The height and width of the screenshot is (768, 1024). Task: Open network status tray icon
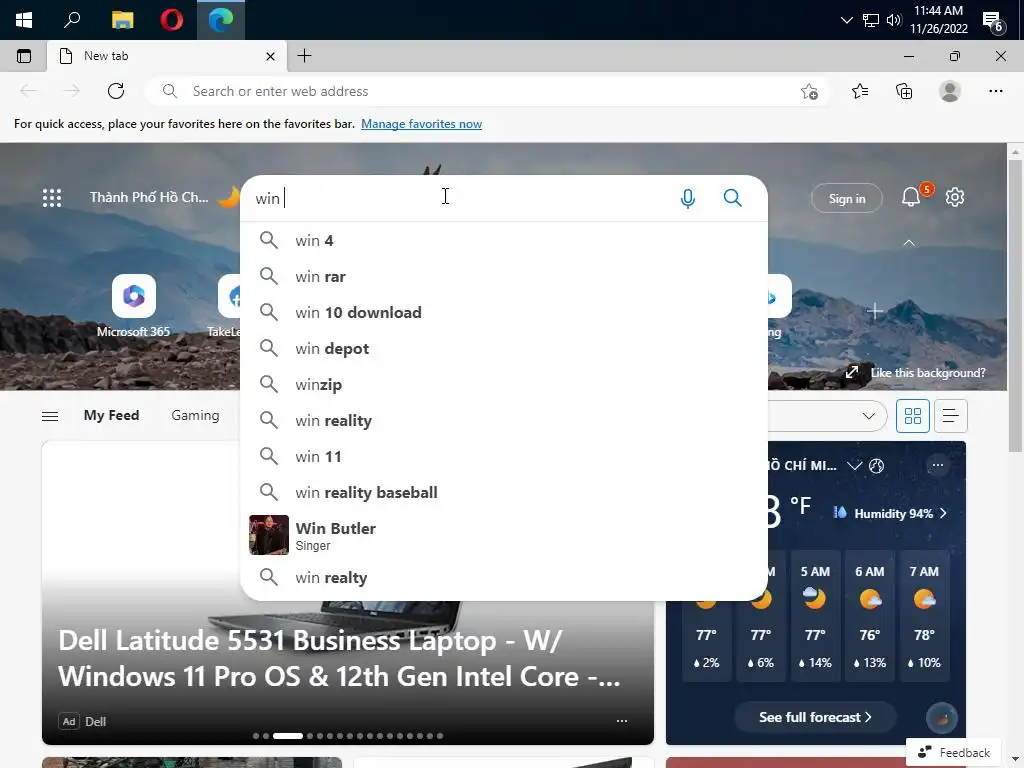871,20
